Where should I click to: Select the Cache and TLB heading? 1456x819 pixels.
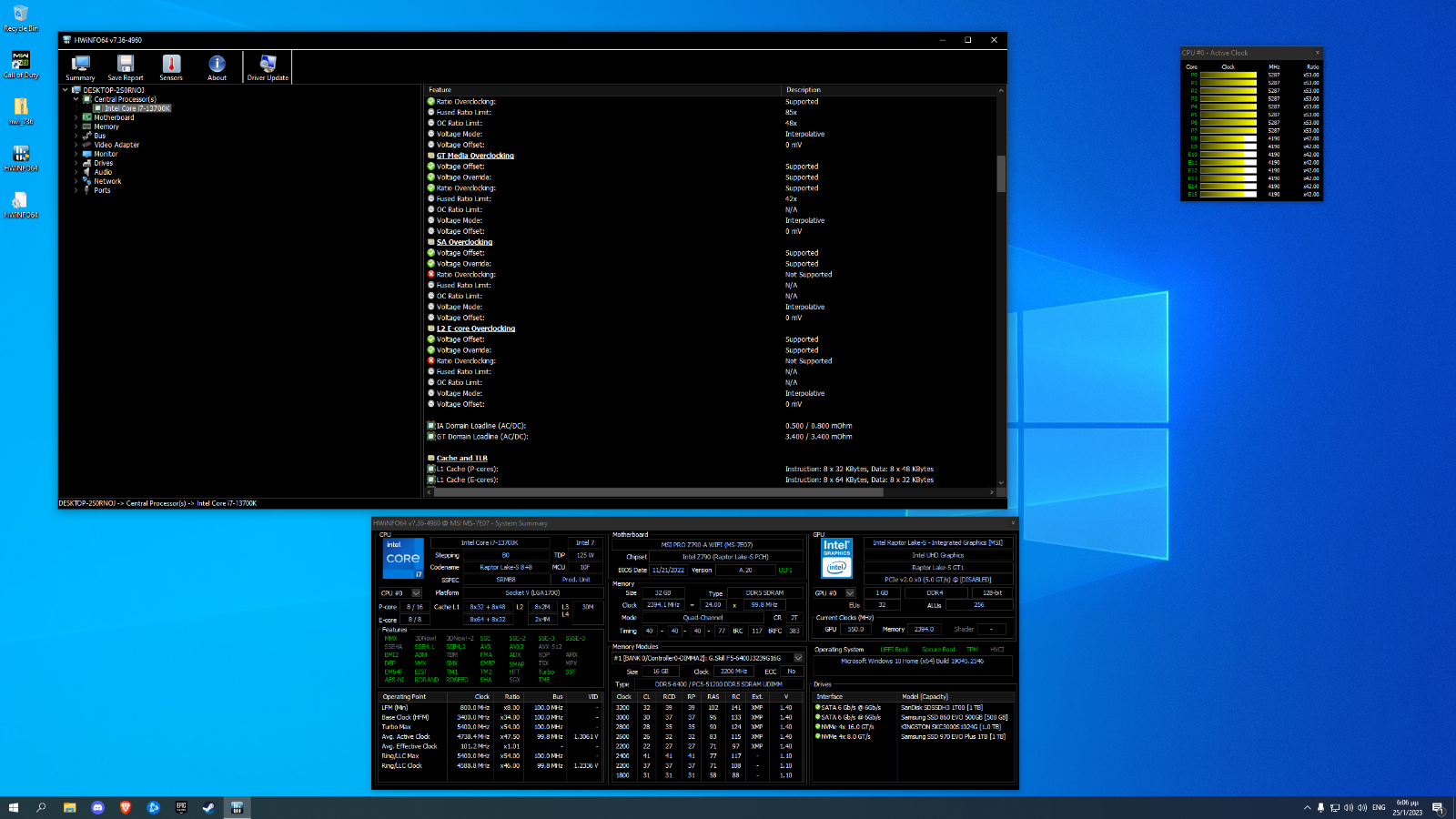tap(461, 459)
